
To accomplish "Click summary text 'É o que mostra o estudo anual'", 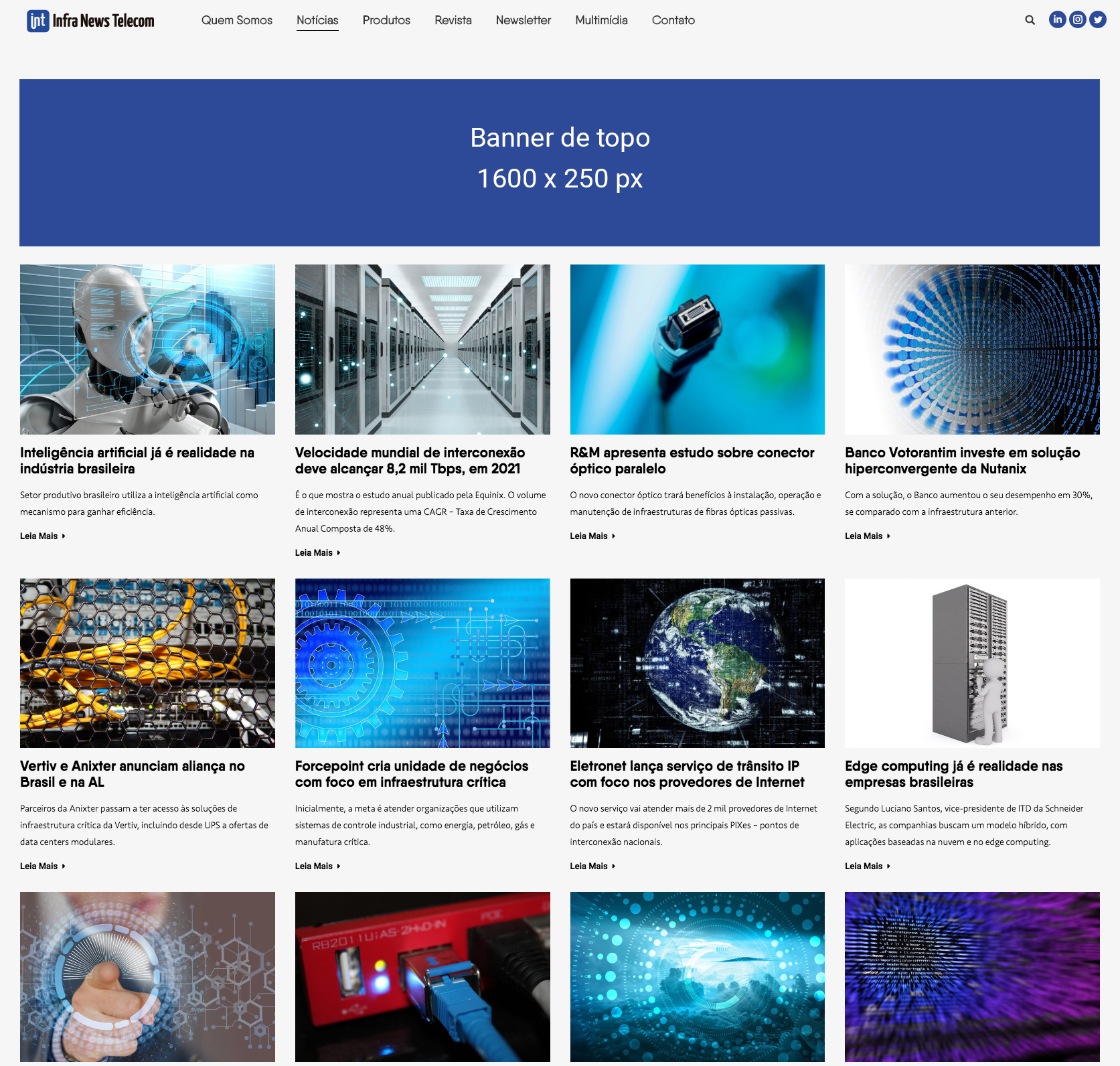I will point(420,512).
